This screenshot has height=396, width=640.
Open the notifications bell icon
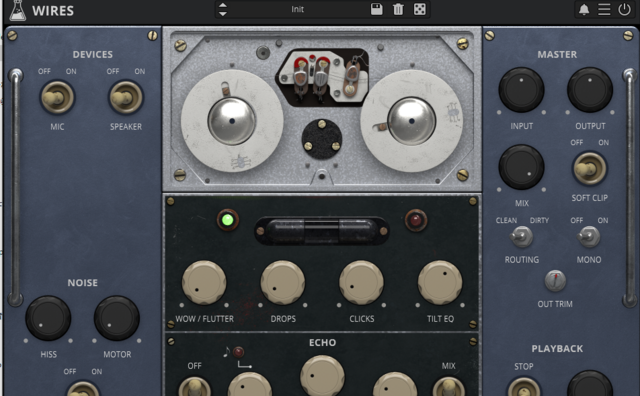click(x=584, y=9)
